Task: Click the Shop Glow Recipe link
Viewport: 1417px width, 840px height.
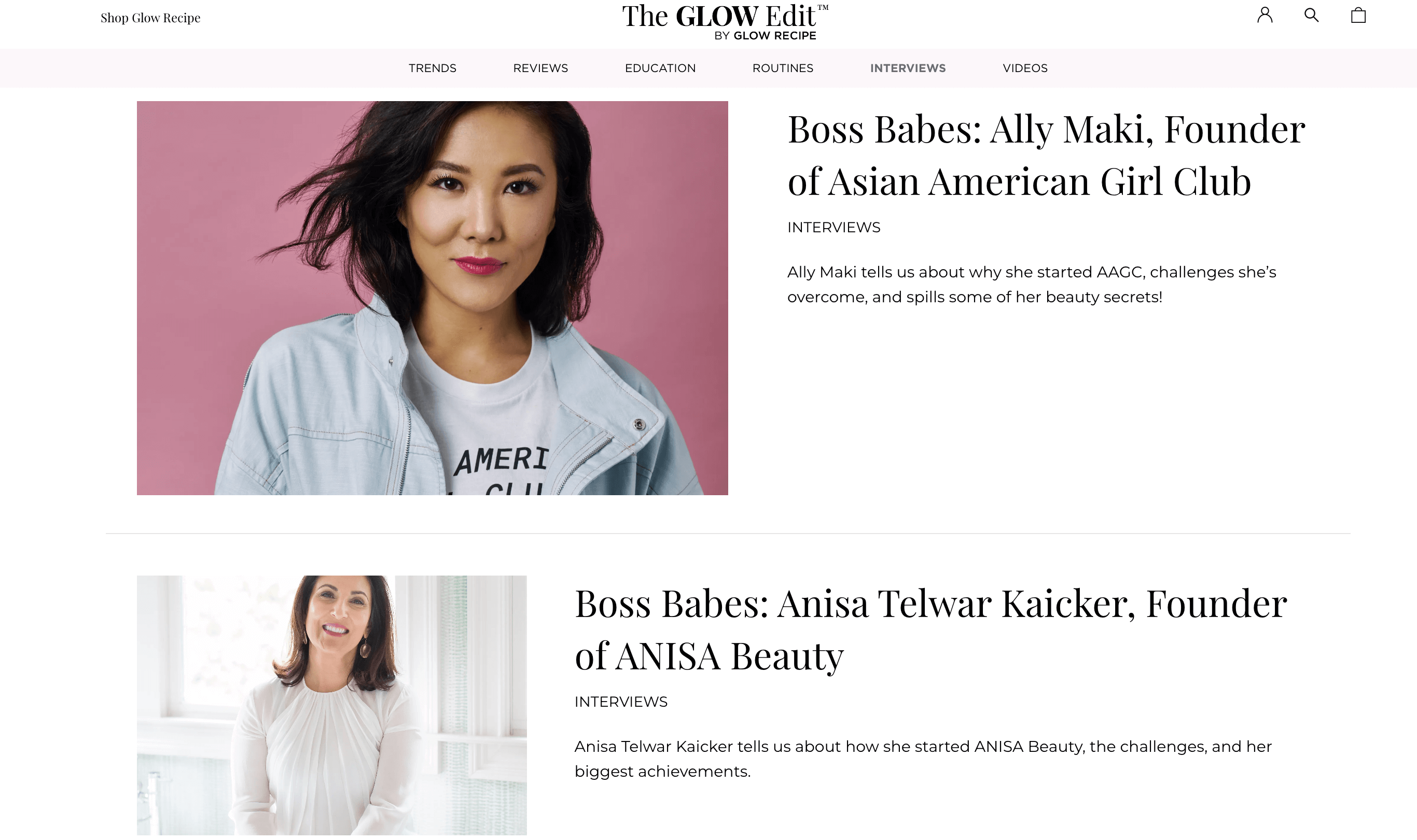Action: pos(150,18)
